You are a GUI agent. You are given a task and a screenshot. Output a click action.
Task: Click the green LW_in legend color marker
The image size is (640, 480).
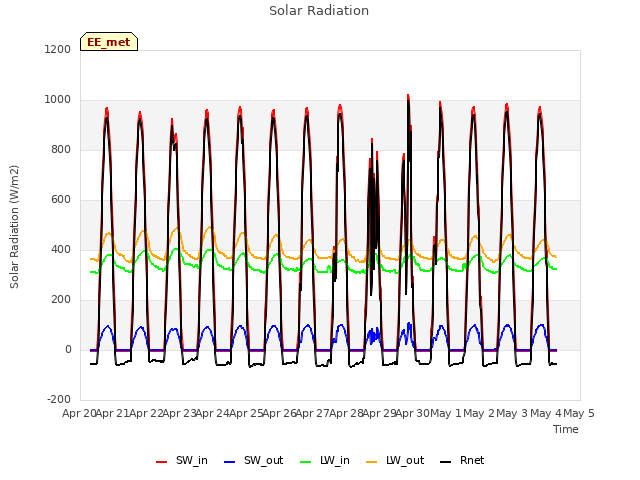306,462
